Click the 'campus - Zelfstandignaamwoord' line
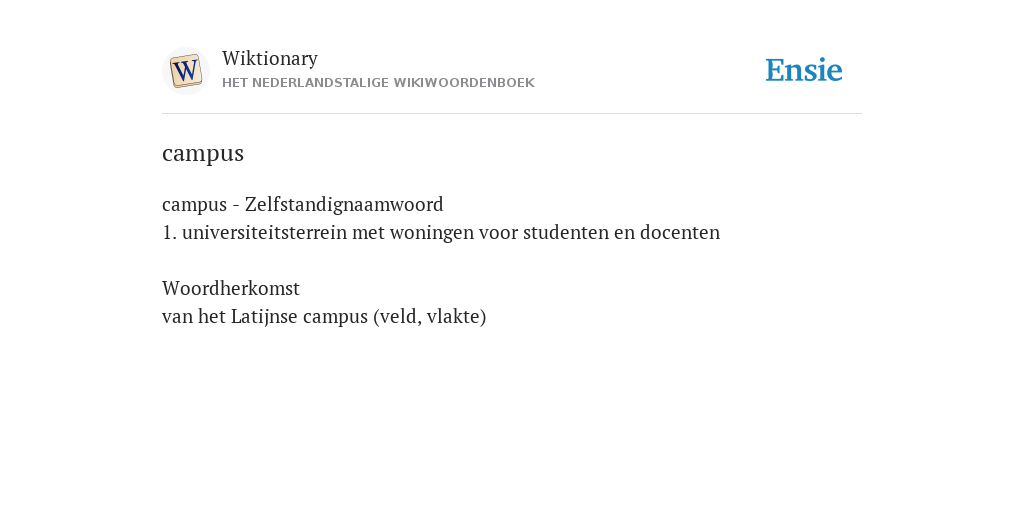Viewport: 1024px width, 512px height. [302, 204]
